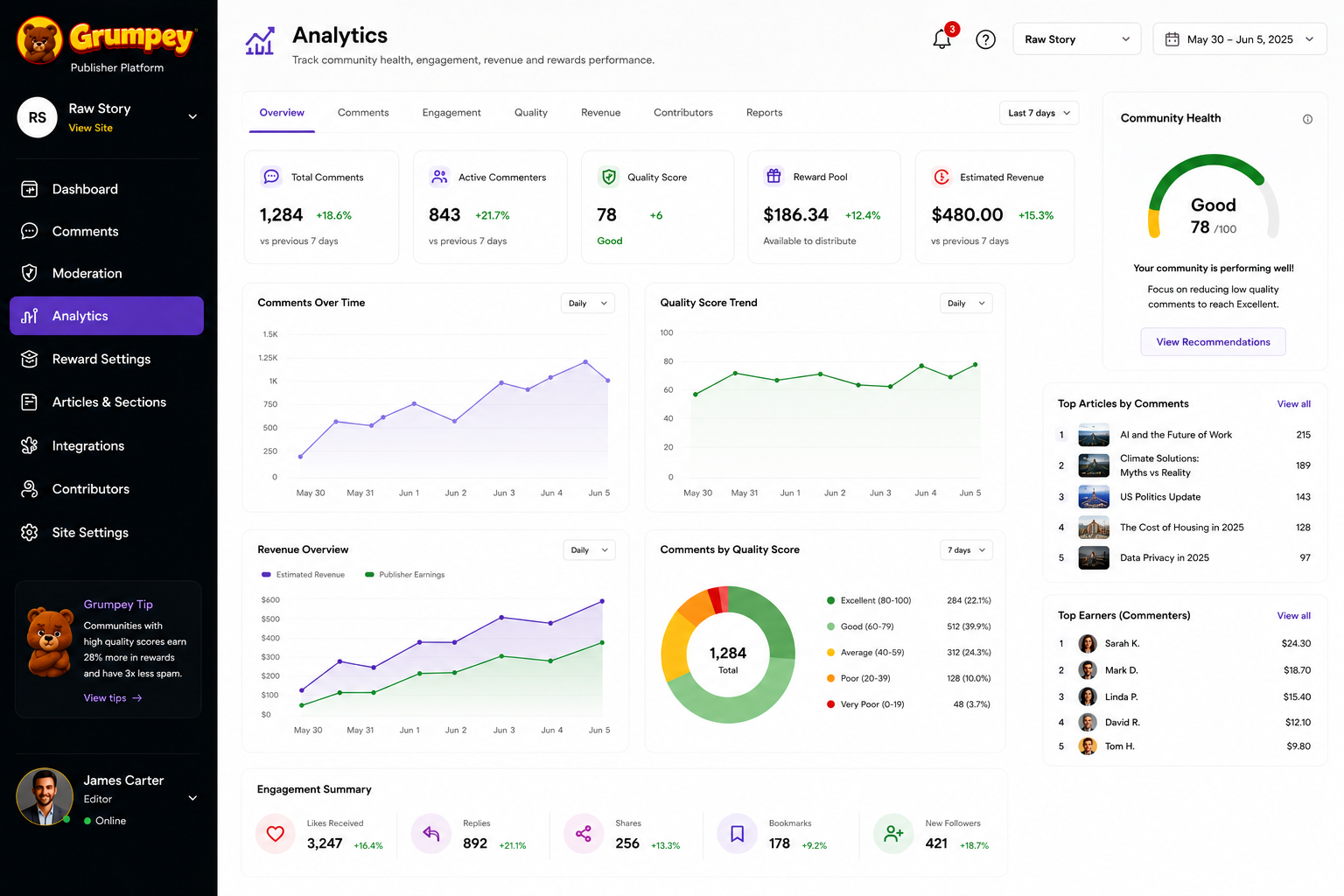
Task: Click the View Recommendations button
Action: pos(1213,342)
